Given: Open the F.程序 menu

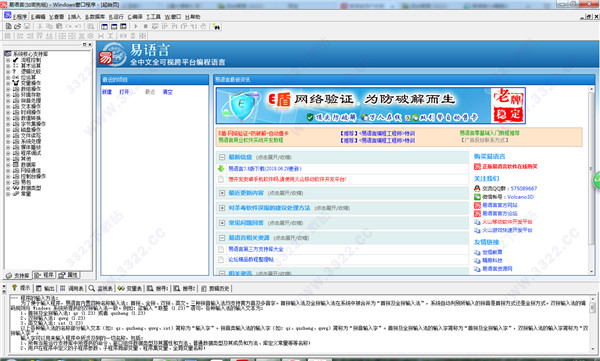Looking at the screenshot, I should [x=20, y=16].
